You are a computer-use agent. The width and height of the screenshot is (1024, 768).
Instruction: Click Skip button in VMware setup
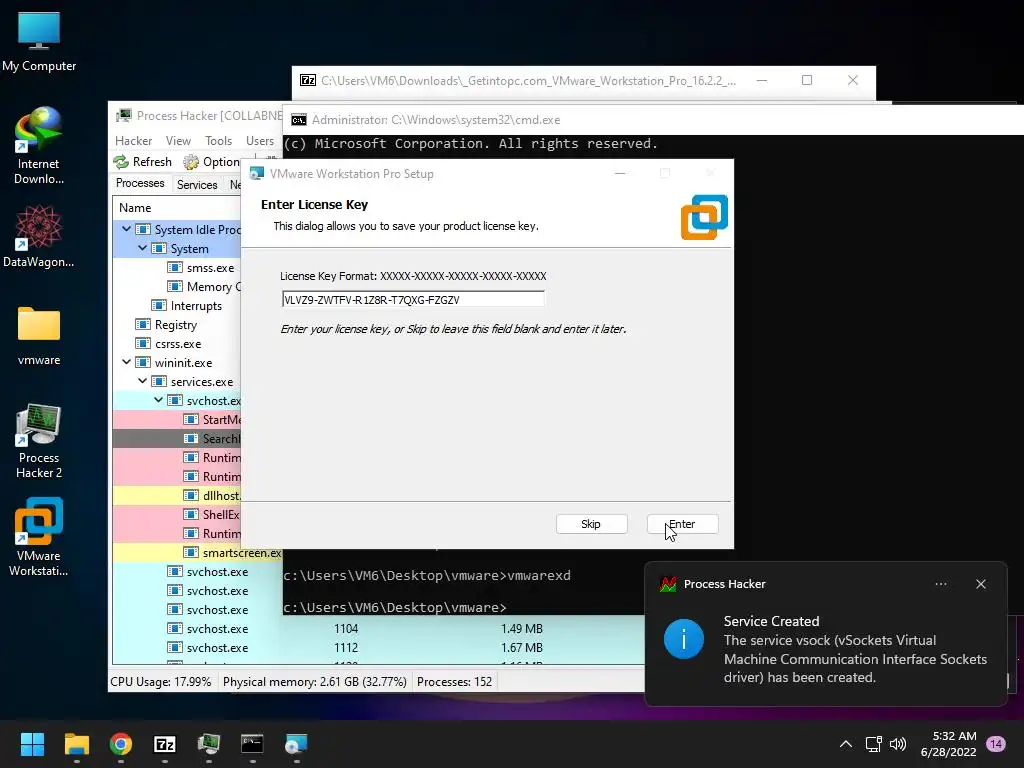coord(592,524)
